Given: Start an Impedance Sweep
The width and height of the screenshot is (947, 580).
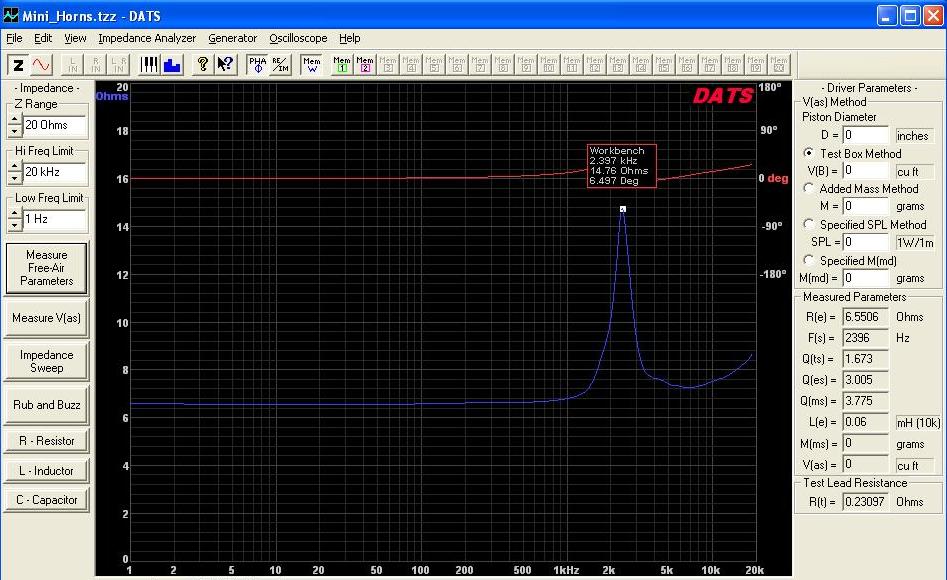Looking at the screenshot, I should pyautogui.click(x=47, y=361).
